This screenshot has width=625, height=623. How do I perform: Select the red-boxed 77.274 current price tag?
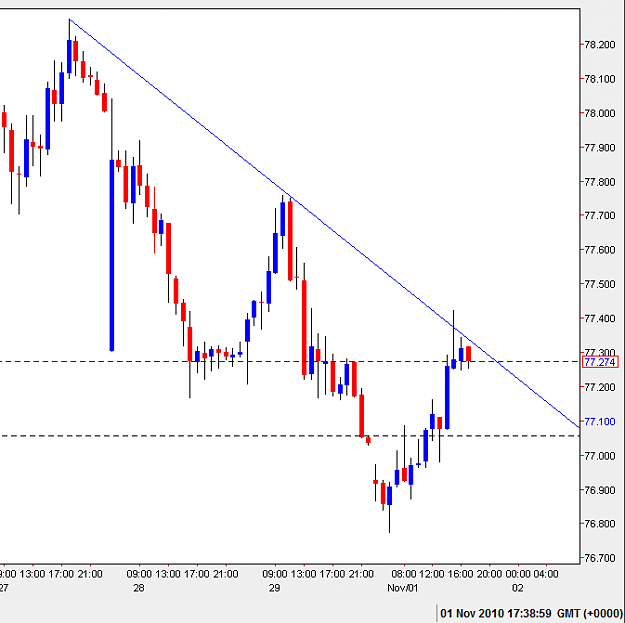pos(600,362)
